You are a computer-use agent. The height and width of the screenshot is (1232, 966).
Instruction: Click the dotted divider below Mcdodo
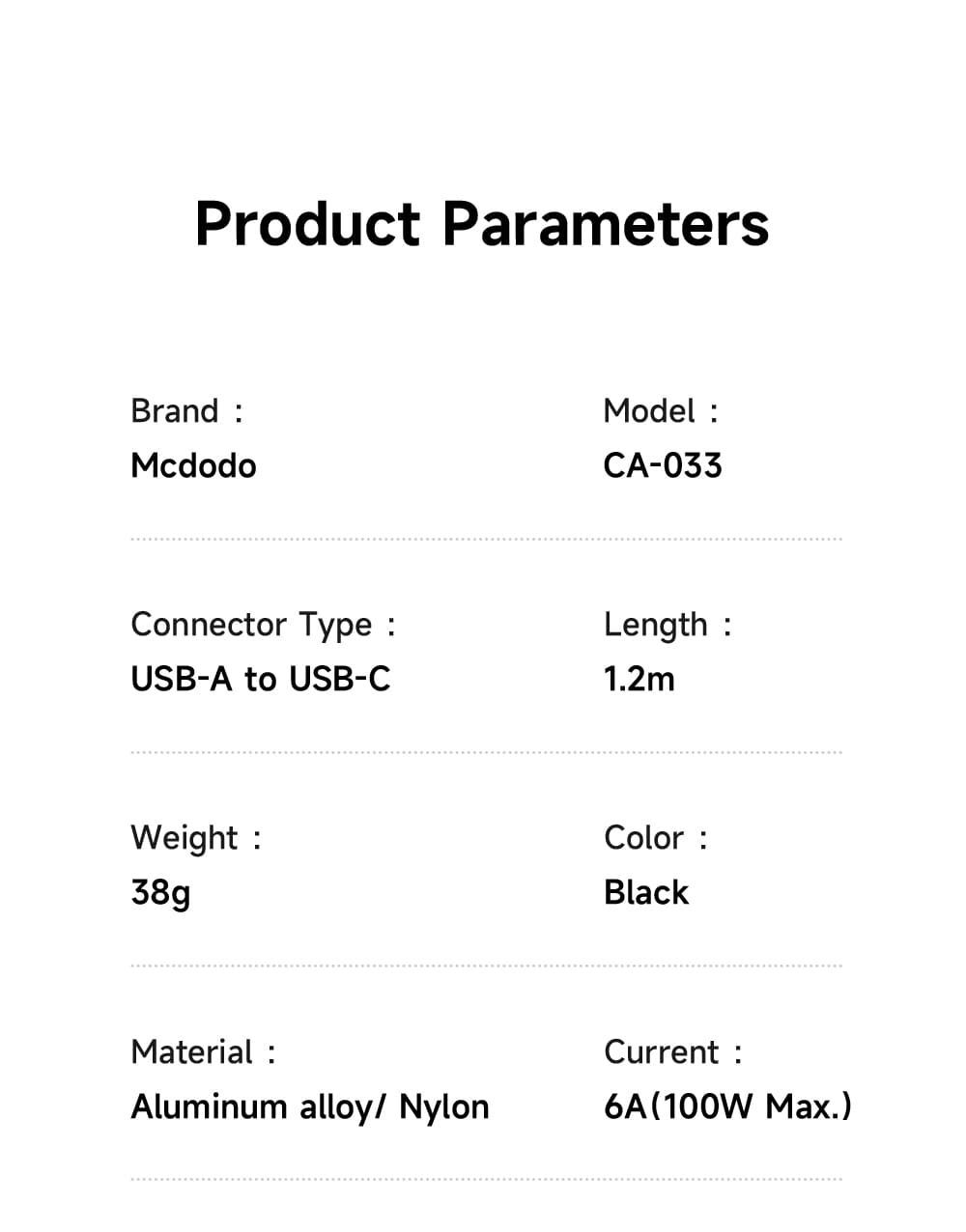pos(486,540)
